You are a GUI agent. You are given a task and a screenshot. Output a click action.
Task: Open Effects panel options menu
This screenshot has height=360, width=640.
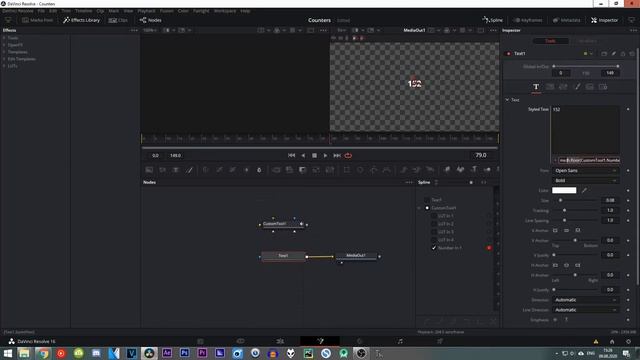(x=134, y=30)
